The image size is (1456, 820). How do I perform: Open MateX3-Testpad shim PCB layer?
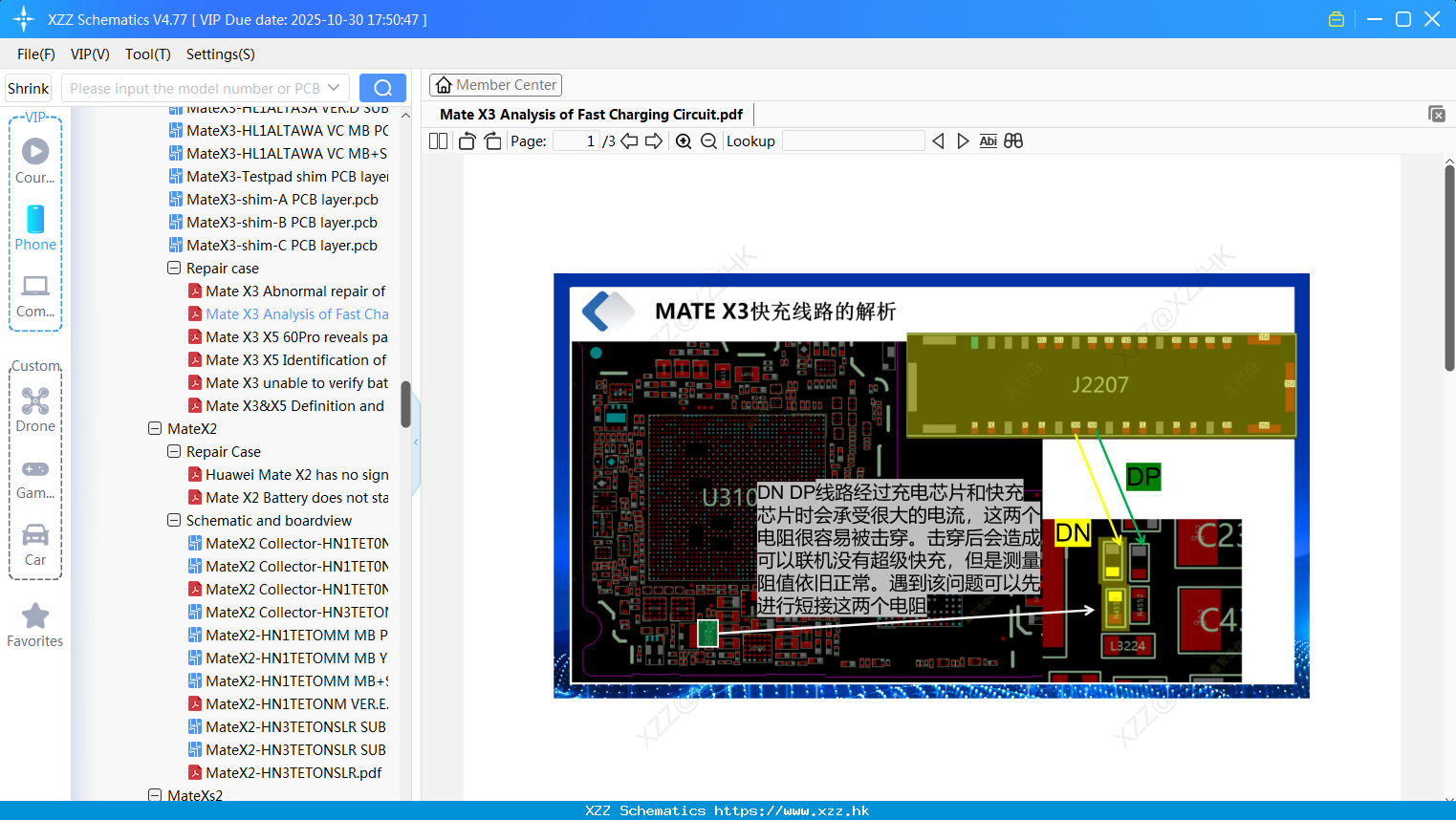pos(278,177)
